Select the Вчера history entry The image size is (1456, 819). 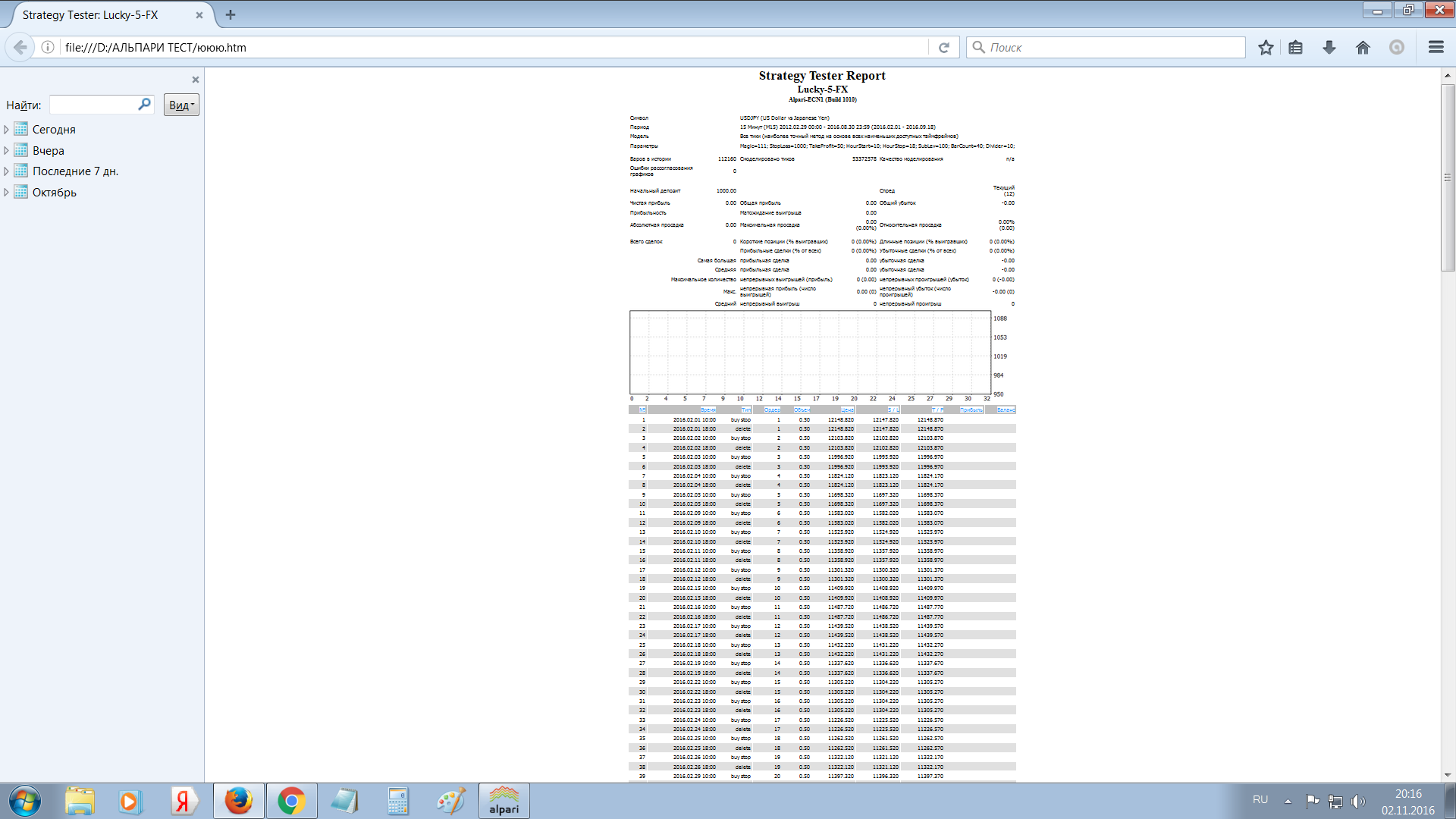(49, 150)
